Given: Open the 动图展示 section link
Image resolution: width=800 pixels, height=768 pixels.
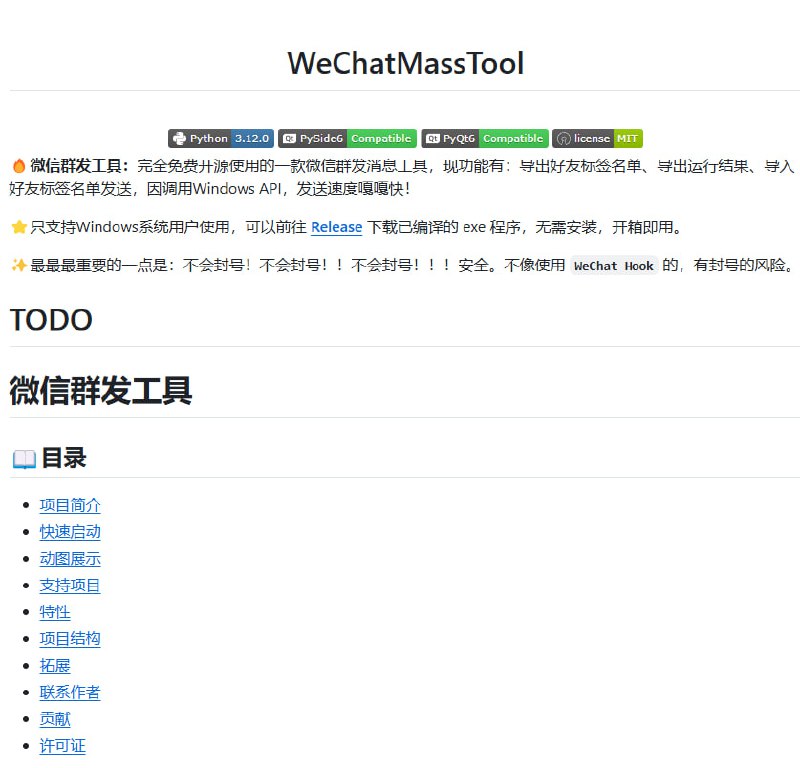Looking at the screenshot, I should pos(69,558).
